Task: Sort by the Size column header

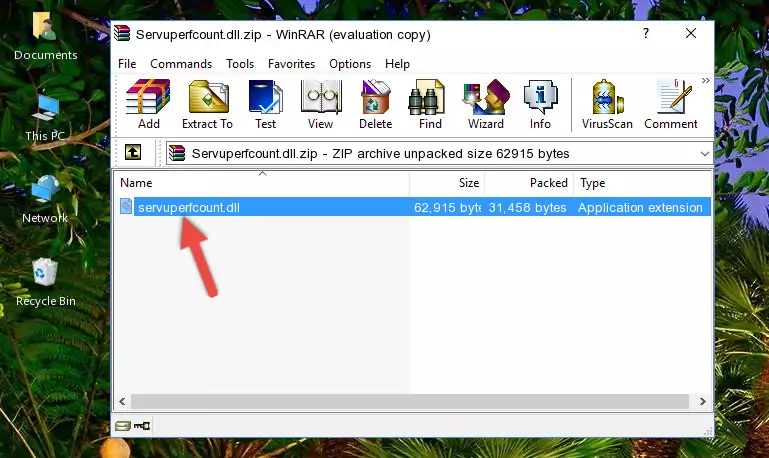Action: click(447, 183)
